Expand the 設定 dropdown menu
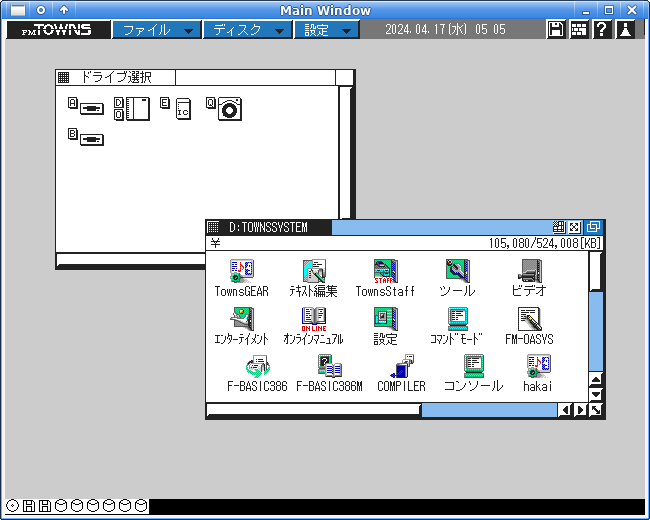Image resolution: width=650 pixels, height=520 pixels. pyautogui.click(x=327, y=30)
